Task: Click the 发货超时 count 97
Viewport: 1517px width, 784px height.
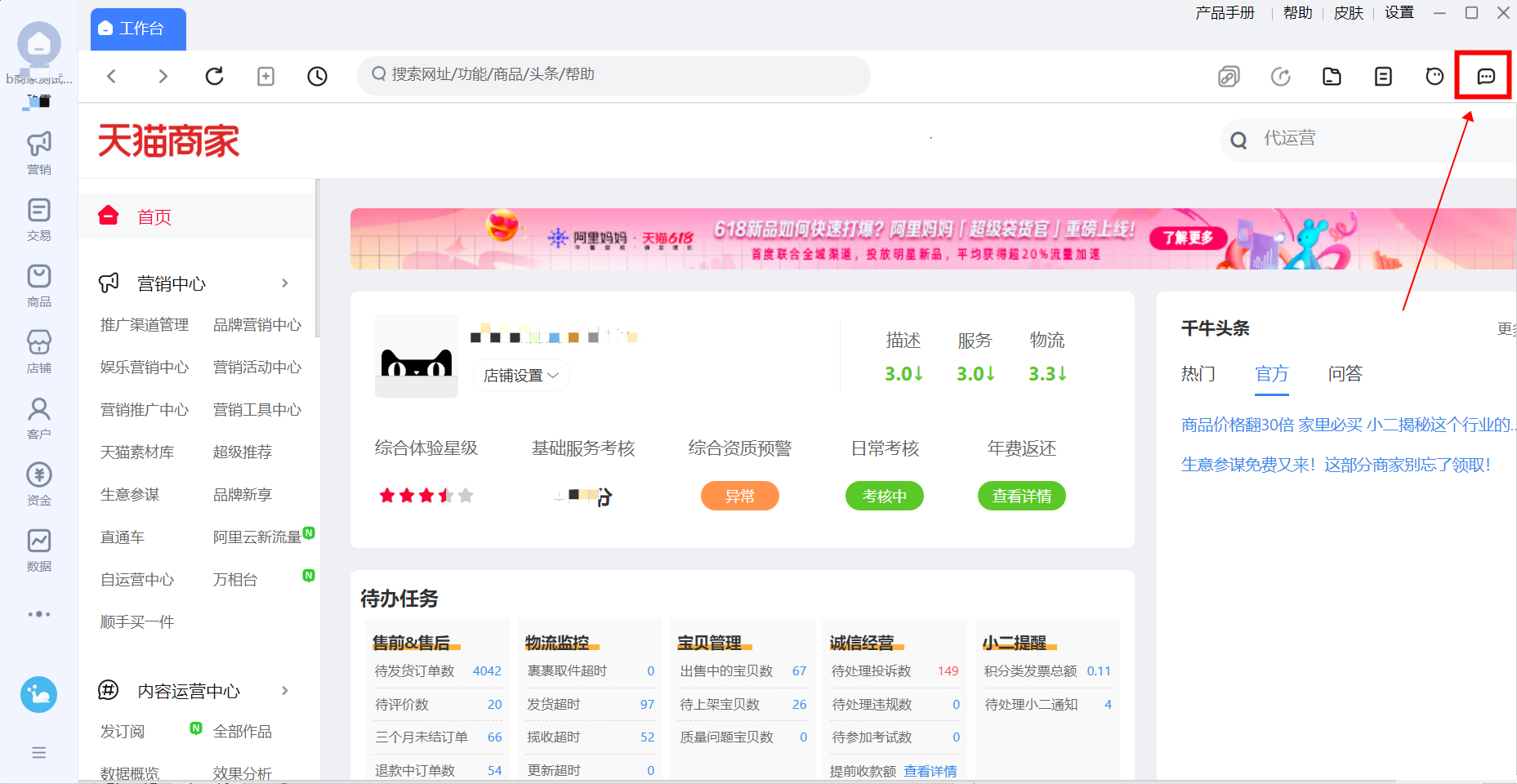Action: [647, 704]
